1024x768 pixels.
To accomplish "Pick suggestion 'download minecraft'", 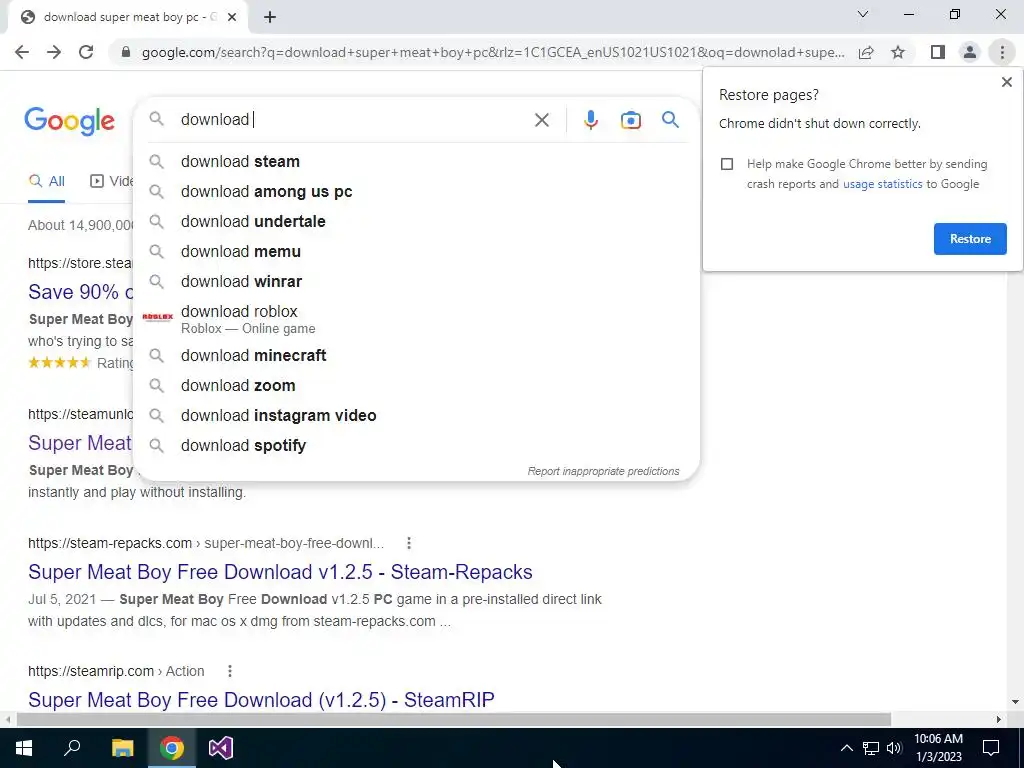I will coord(416,355).
